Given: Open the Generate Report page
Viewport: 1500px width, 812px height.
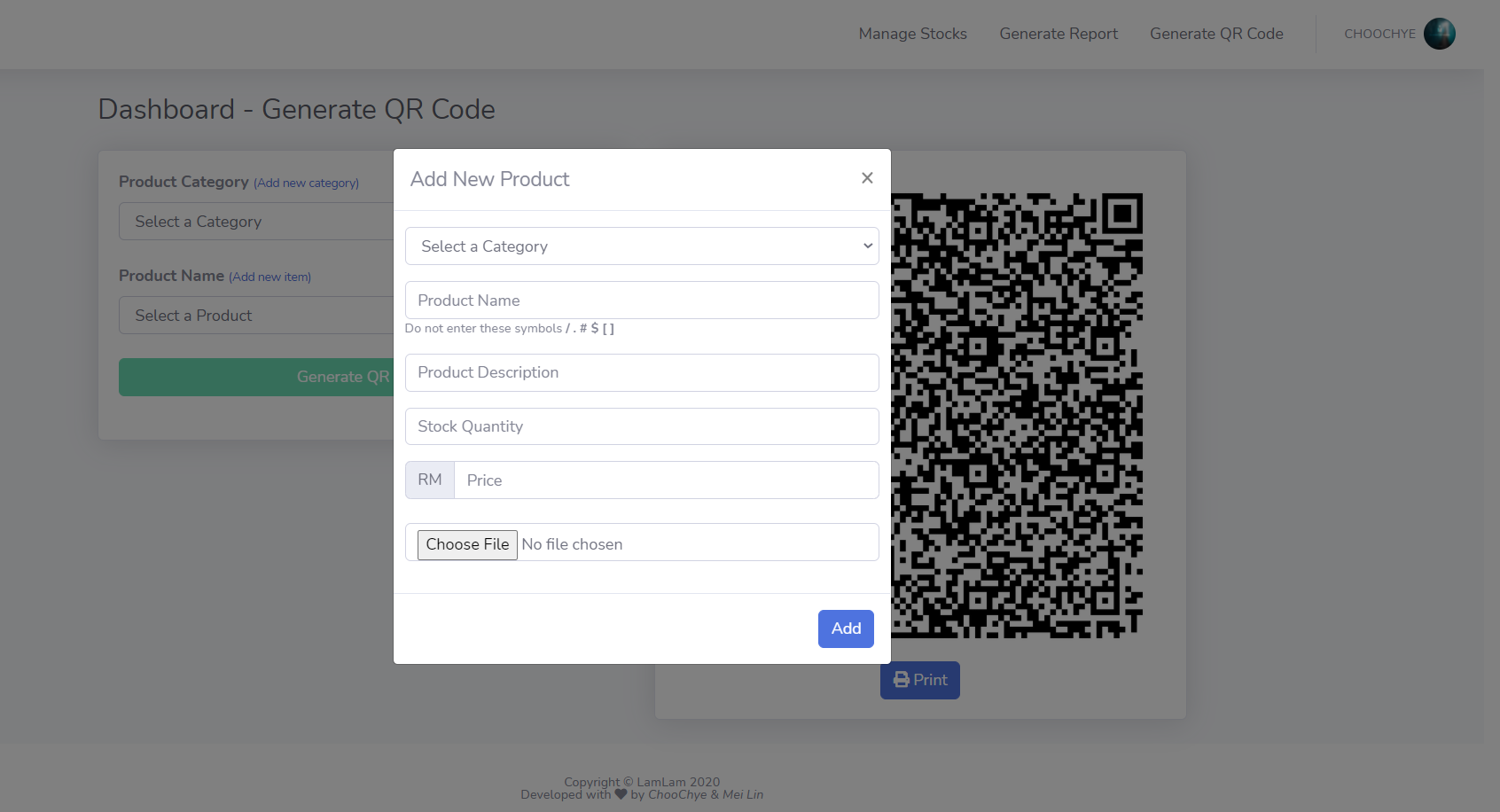Looking at the screenshot, I should 1058,34.
